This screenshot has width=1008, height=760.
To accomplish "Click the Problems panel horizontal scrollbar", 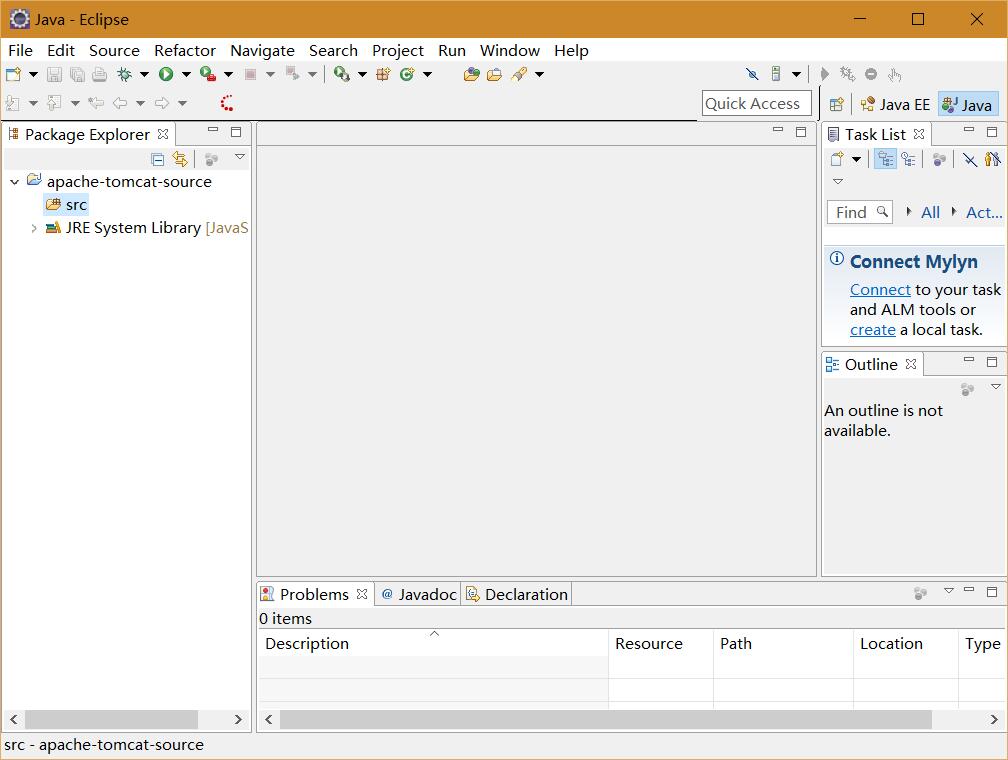I will [605, 719].
